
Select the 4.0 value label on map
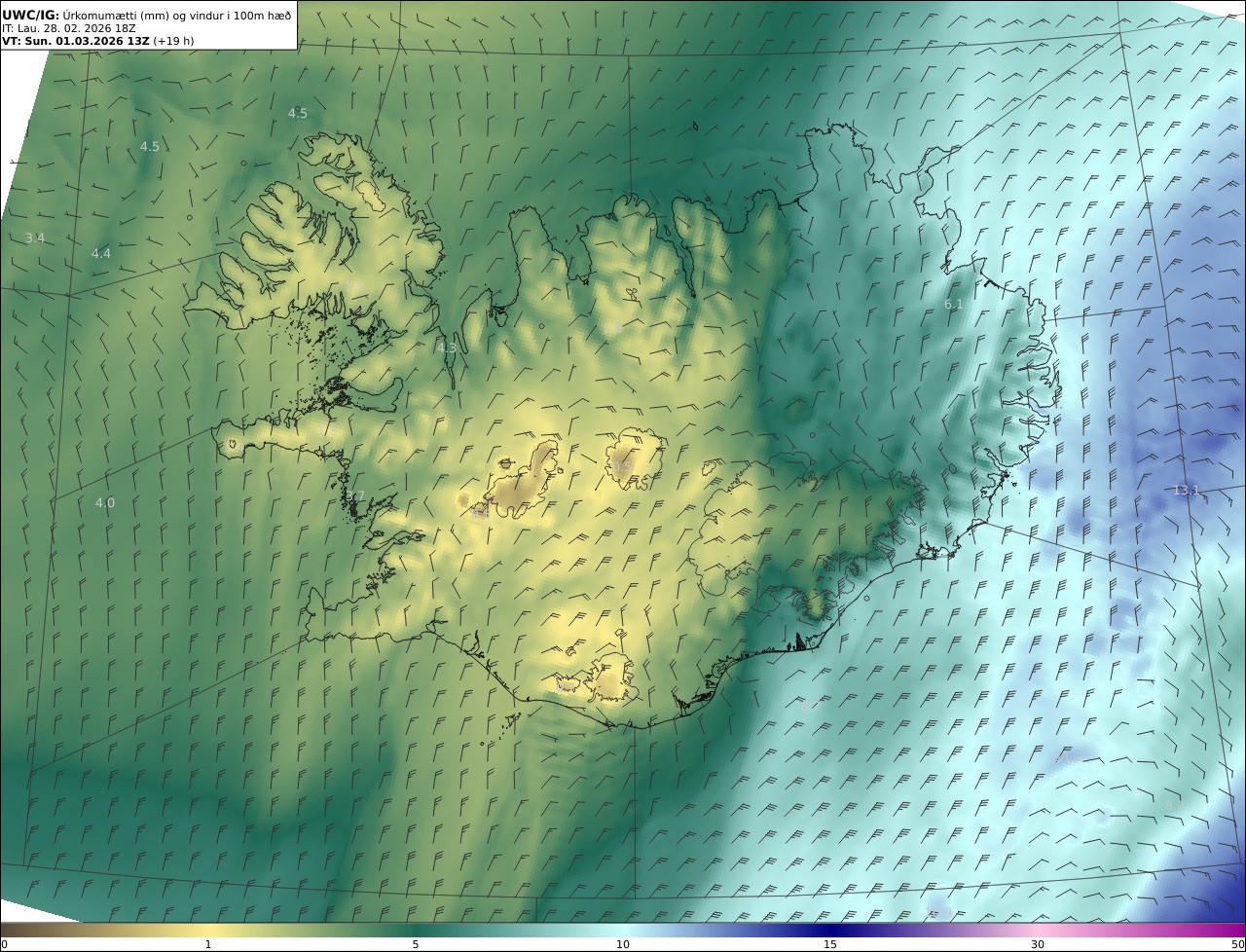click(104, 503)
